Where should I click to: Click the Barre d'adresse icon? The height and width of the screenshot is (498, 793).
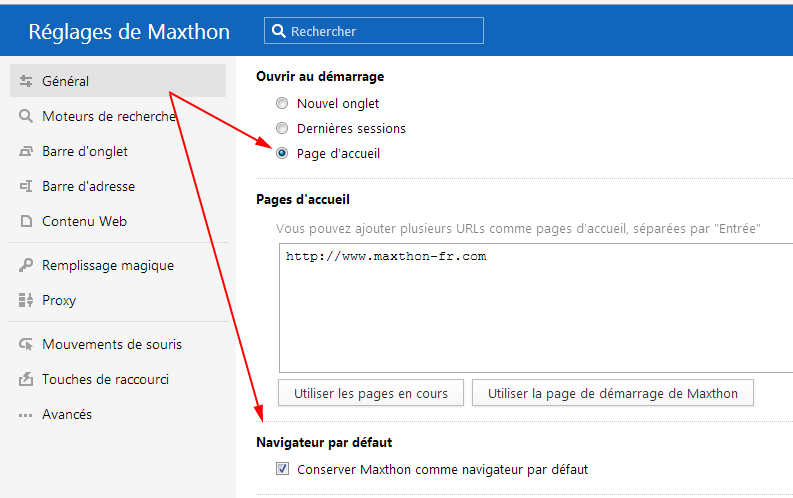[26, 186]
